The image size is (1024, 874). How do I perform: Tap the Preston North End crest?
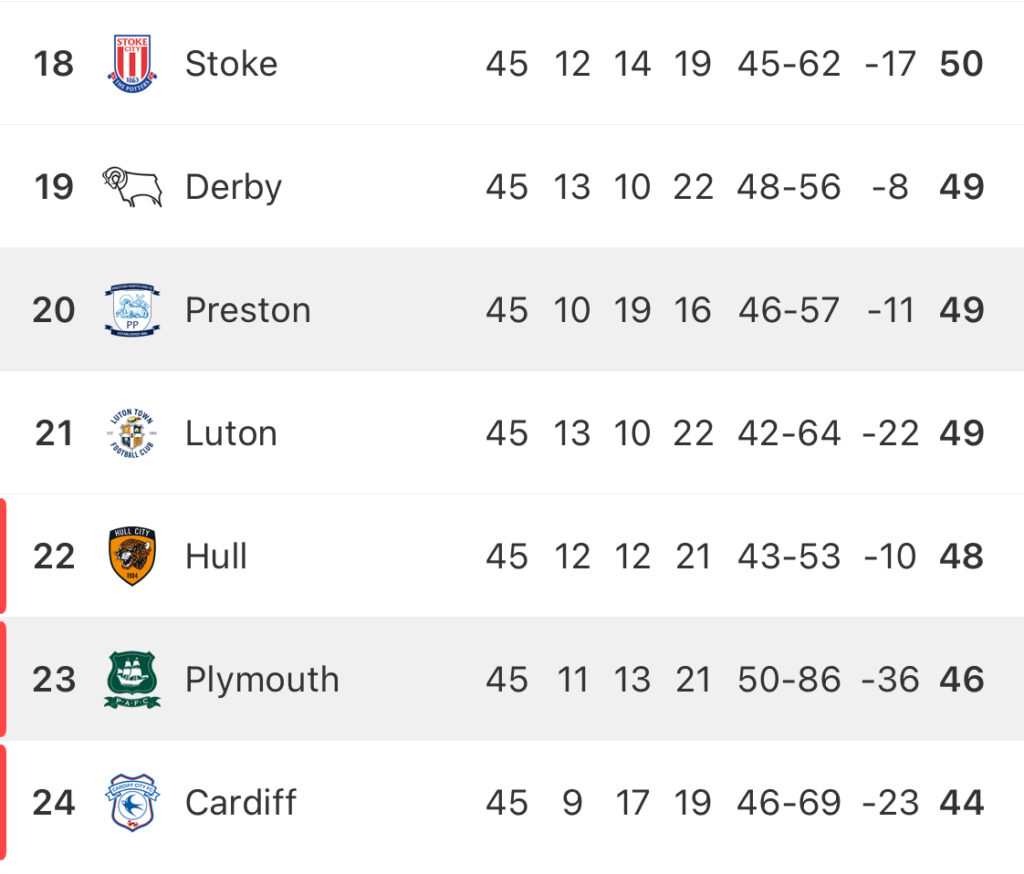pyautogui.click(x=132, y=310)
